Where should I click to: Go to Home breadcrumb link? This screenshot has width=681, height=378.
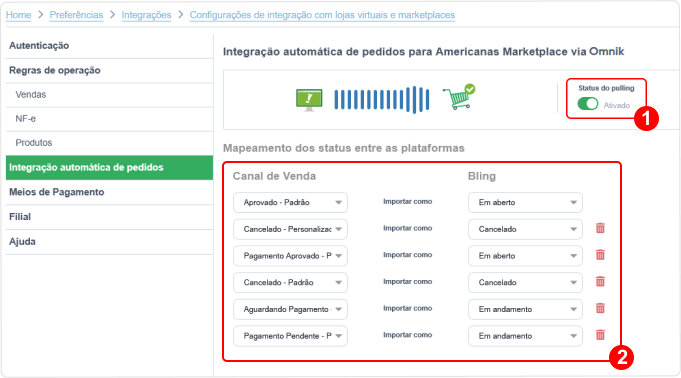[x=18, y=15]
